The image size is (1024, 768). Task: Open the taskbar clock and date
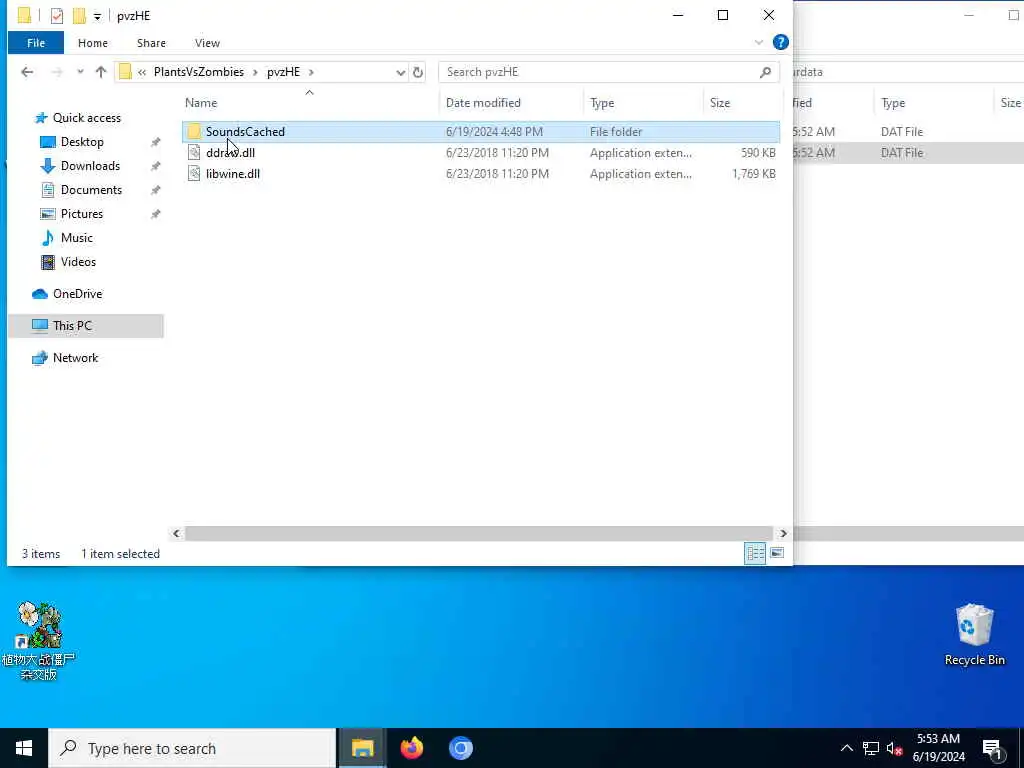(938, 748)
